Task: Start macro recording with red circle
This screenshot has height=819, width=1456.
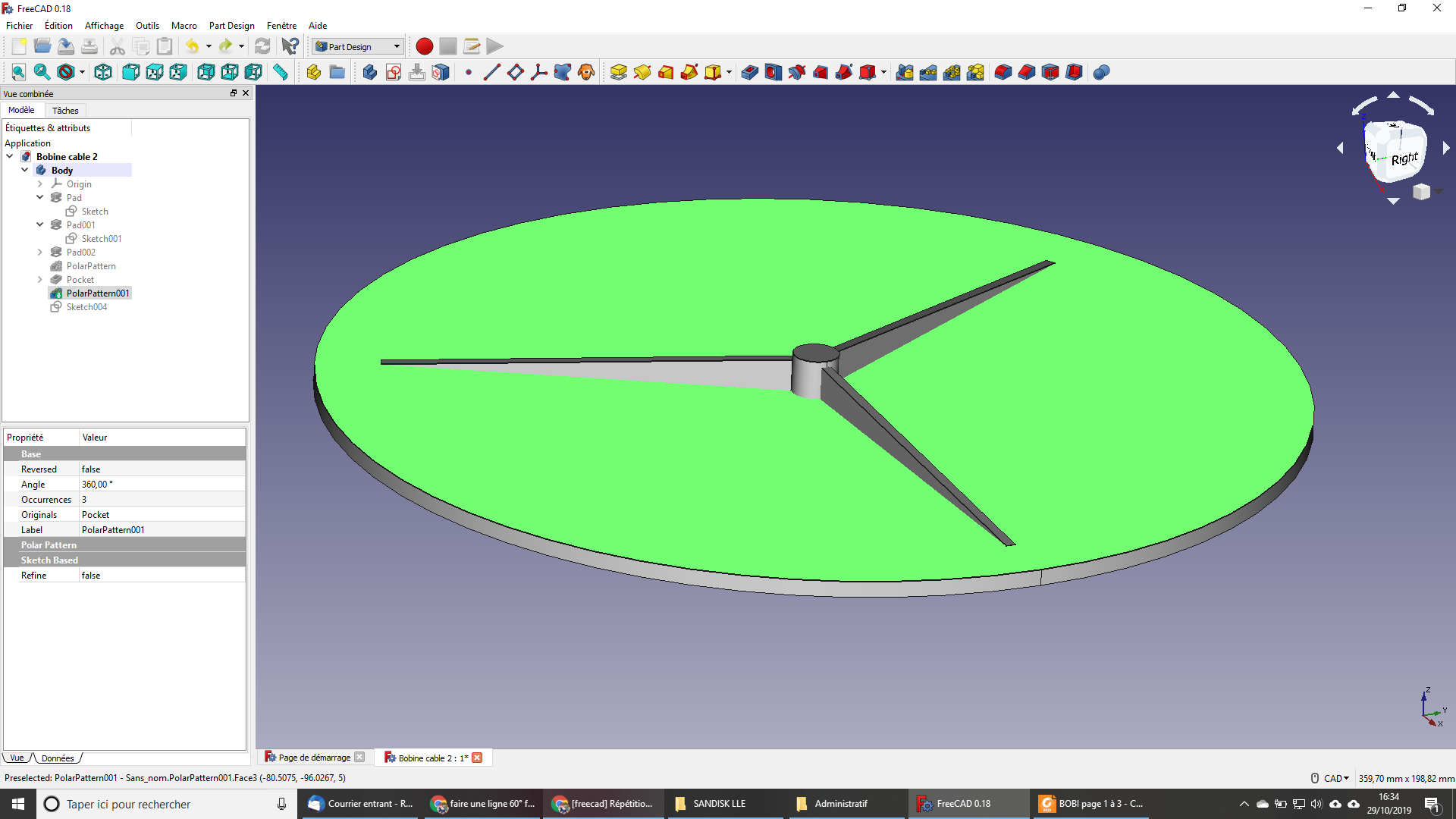Action: pos(425,46)
